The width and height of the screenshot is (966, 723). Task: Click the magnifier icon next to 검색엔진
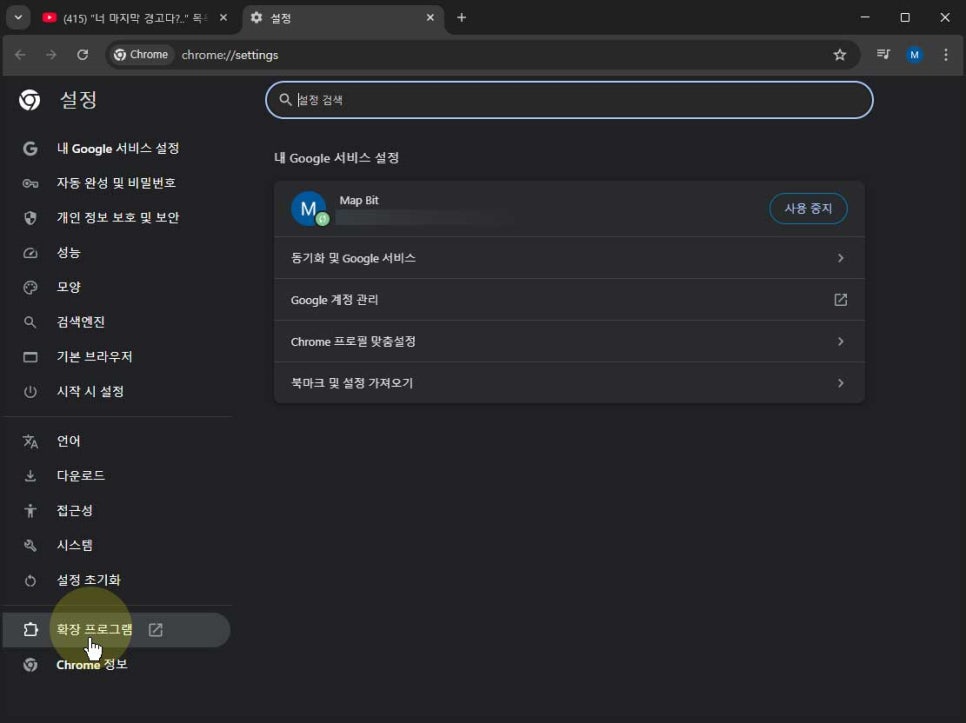click(x=30, y=322)
